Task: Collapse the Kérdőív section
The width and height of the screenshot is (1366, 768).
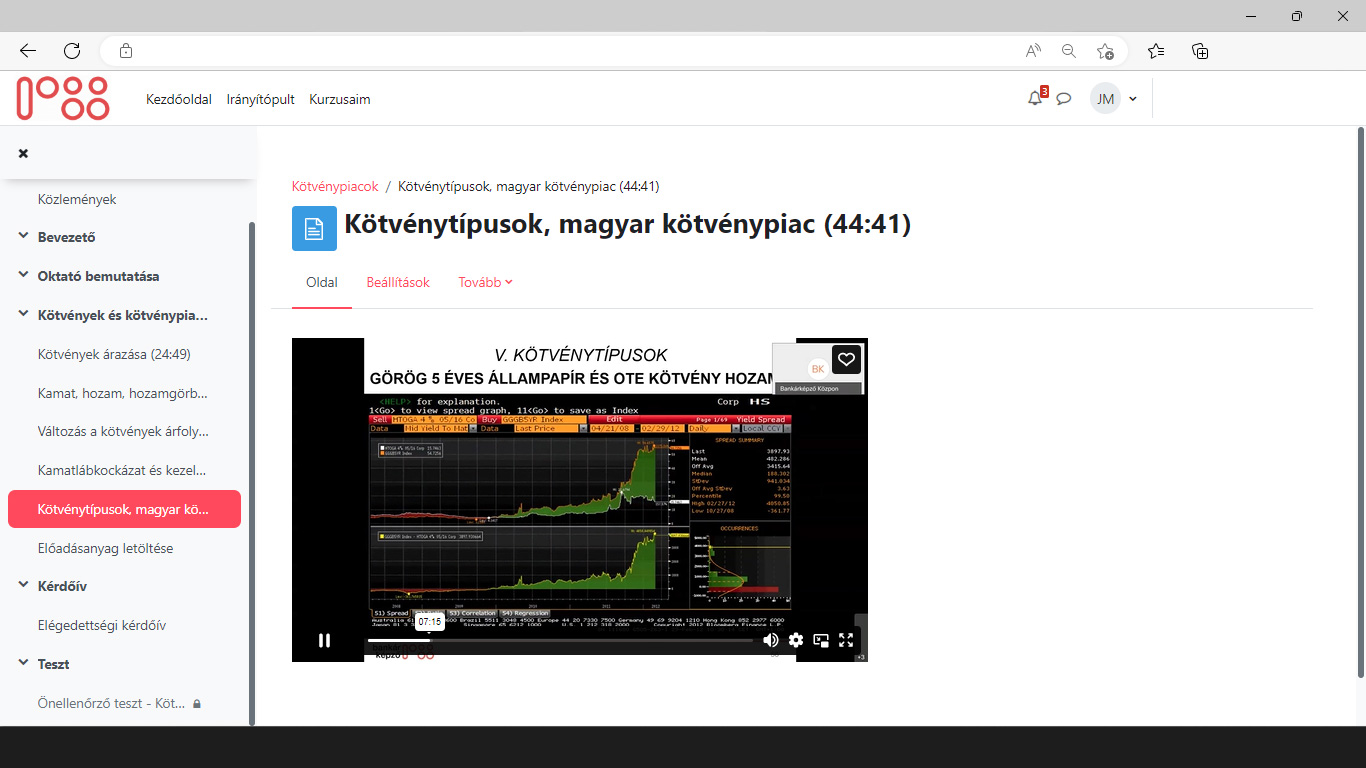Action: (x=23, y=586)
